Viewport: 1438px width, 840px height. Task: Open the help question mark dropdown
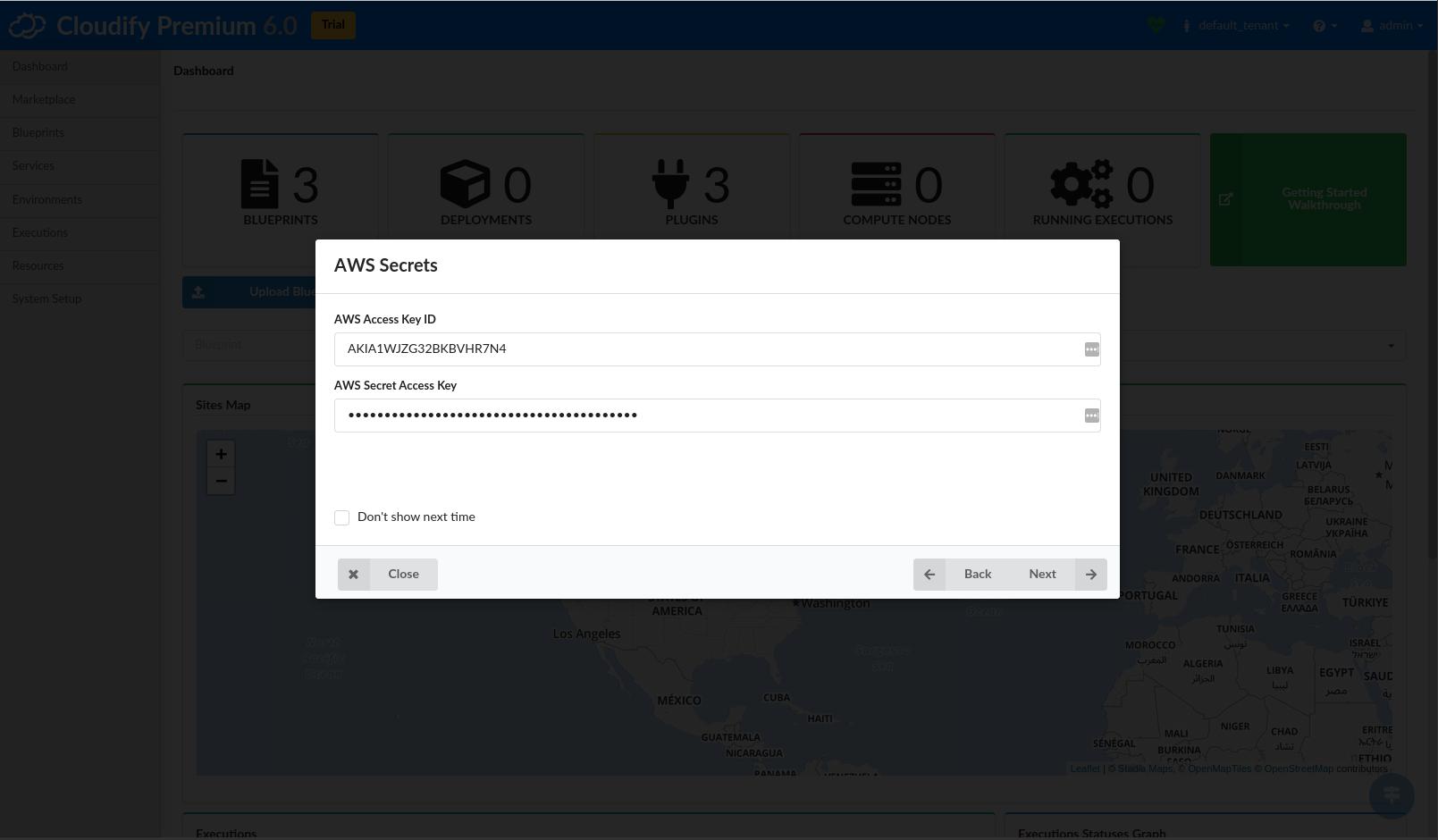pyautogui.click(x=1325, y=25)
